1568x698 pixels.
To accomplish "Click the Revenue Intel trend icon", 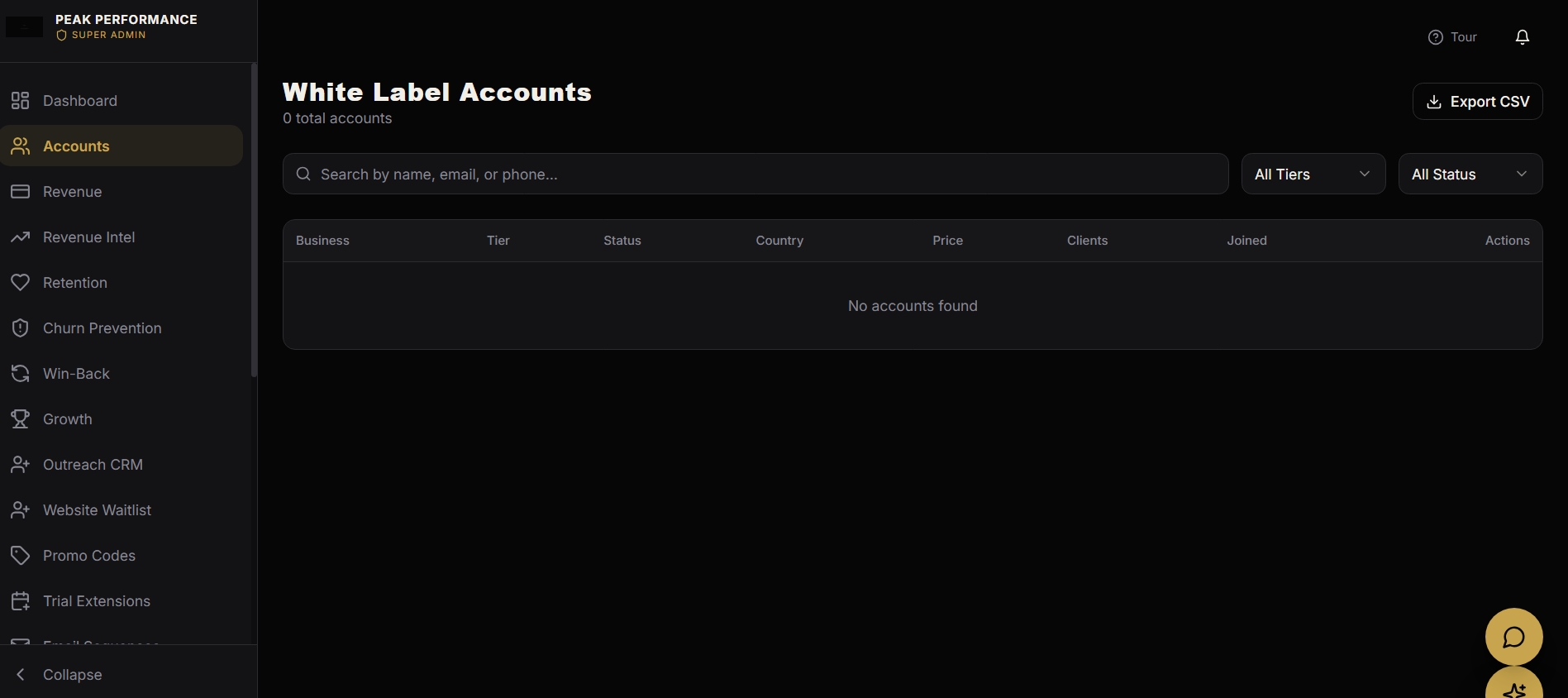I will pos(21,237).
